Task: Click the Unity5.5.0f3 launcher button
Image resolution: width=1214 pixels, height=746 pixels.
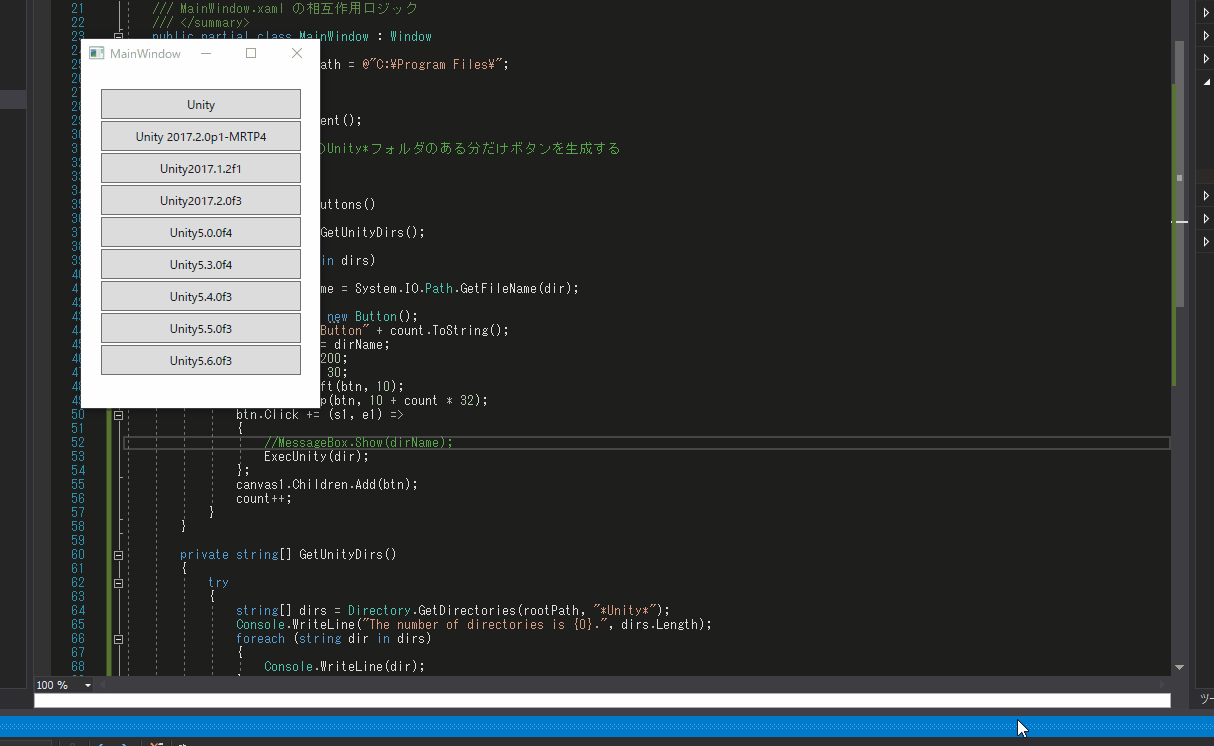Action: point(201,328)
